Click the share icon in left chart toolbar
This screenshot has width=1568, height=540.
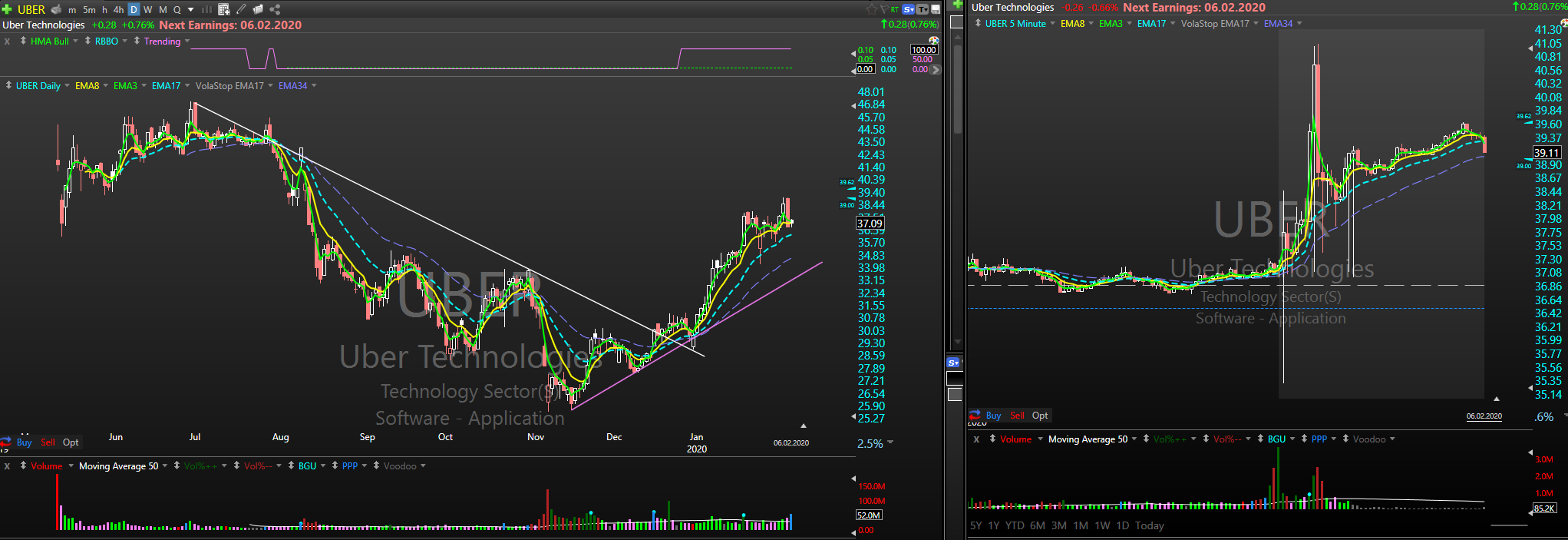click(275, 9)
